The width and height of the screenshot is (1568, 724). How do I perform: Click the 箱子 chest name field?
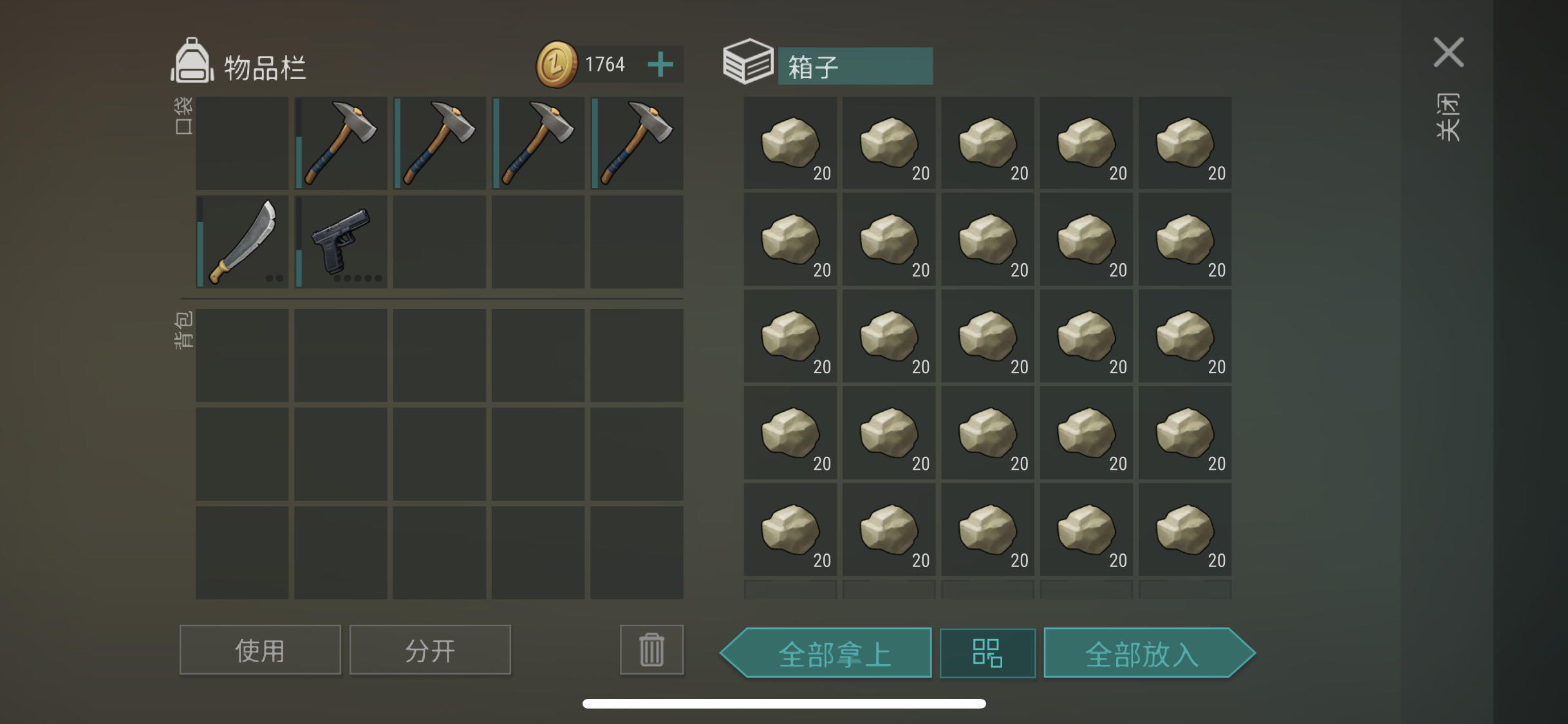pos(855,66)
